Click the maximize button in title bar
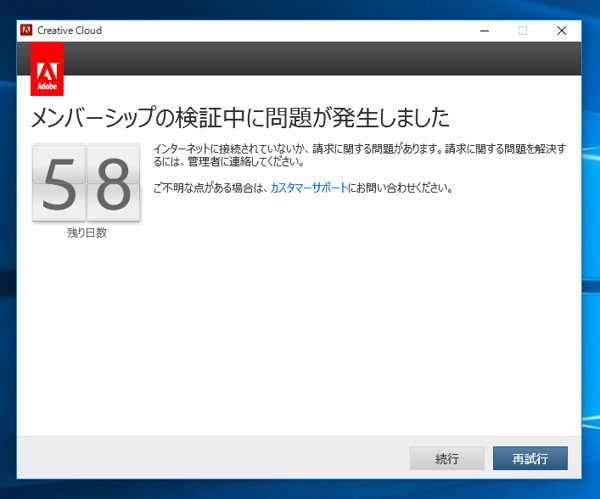This screenshot has height=499, width=600. pyautogui.click(x=523, y=31)
